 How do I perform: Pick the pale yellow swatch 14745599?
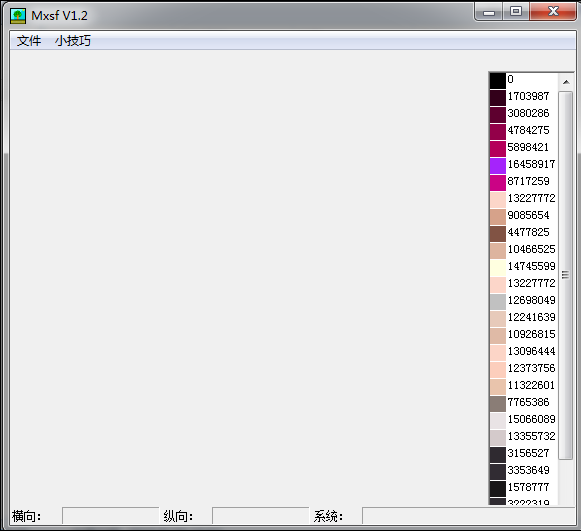(x=498, y=268)
